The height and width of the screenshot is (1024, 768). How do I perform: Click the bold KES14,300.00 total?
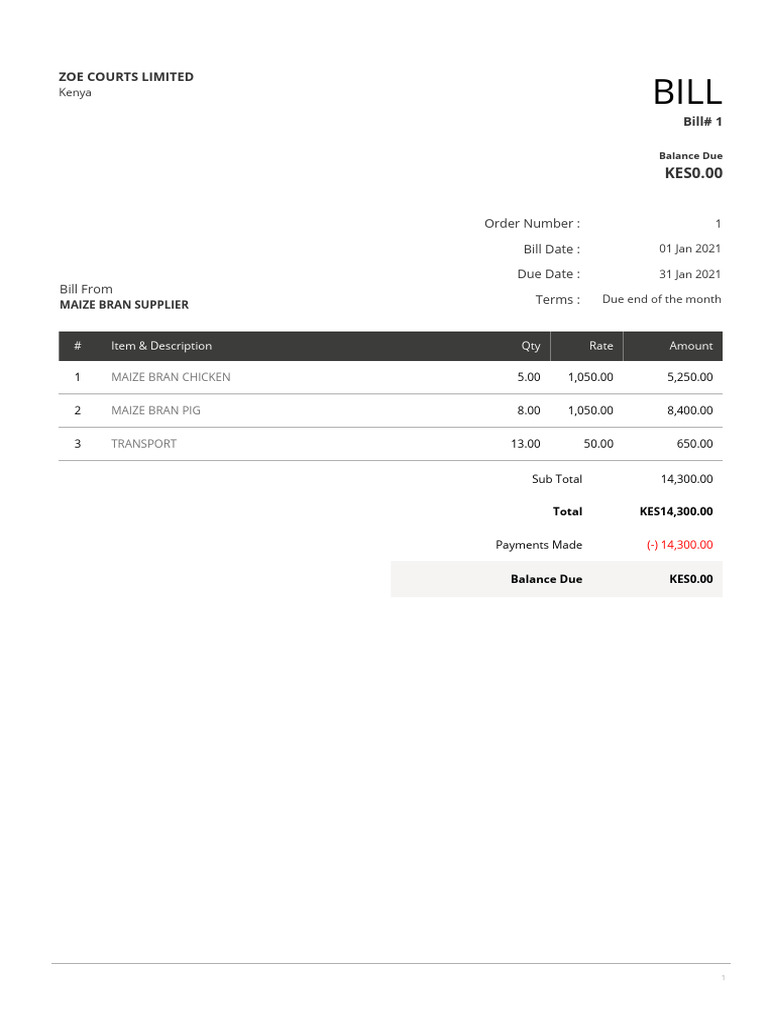click(x=676, y=511)
